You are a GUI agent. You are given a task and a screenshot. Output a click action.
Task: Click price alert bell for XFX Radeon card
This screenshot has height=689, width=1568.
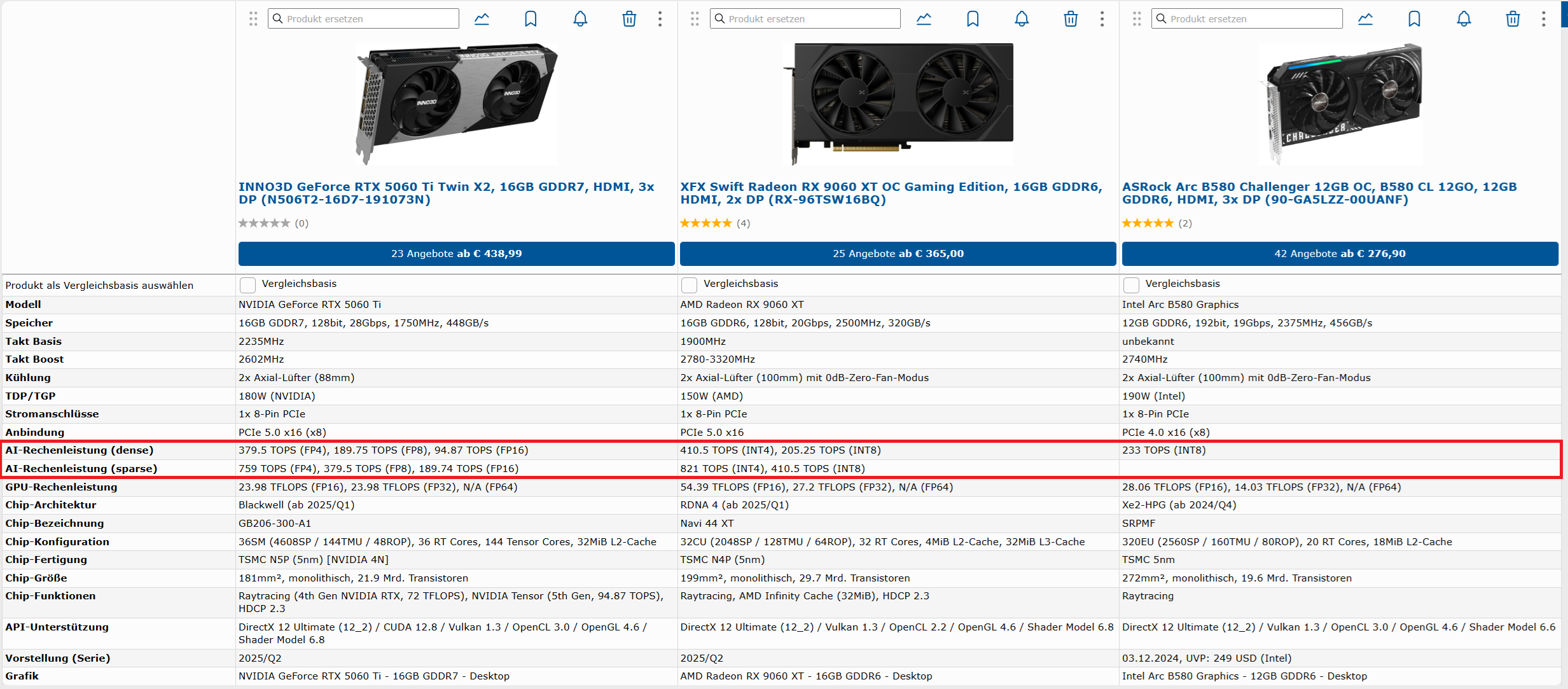(x=1021, y=19)
